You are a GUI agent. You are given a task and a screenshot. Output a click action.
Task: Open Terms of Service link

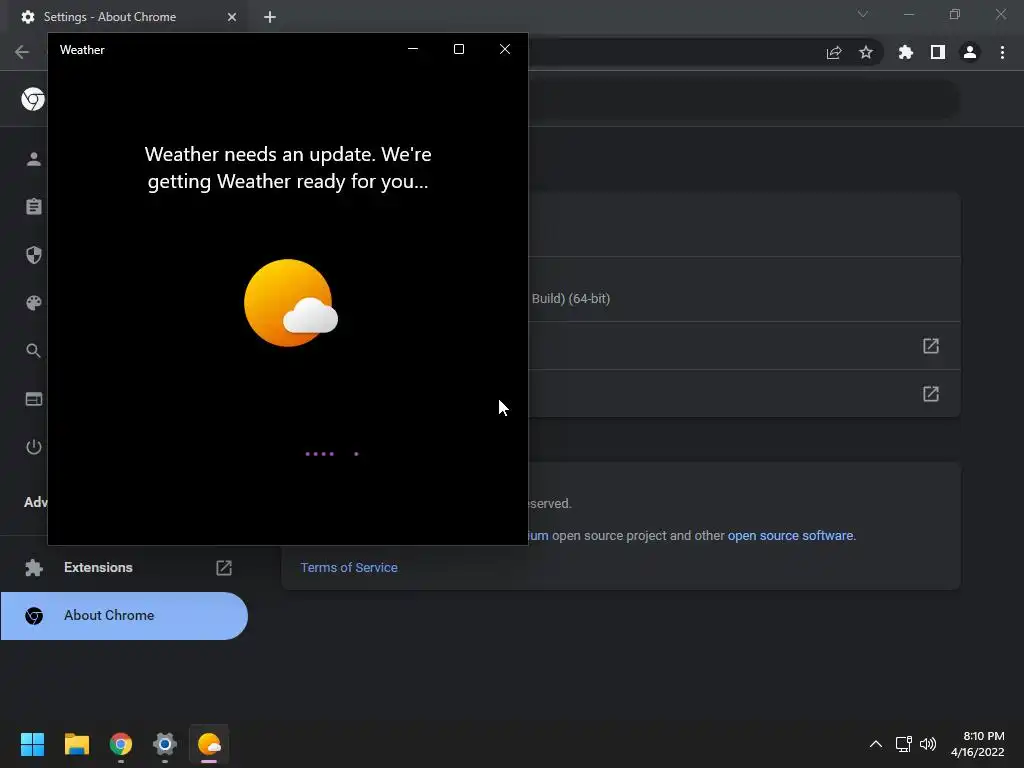pyautogui.click(x=349, y=568)
